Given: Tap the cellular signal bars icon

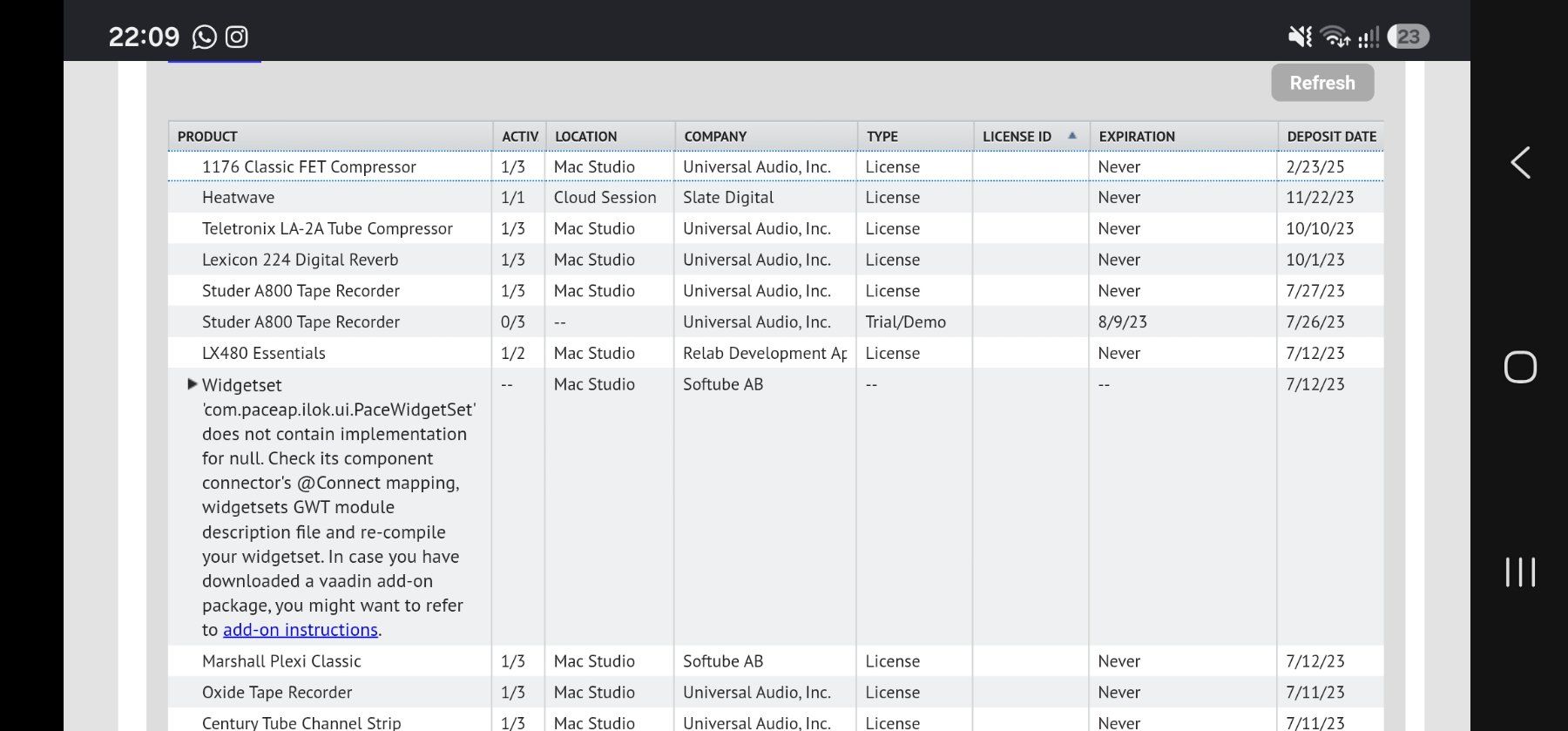Looking at the screenshot, I should (x=1369, y=37).
